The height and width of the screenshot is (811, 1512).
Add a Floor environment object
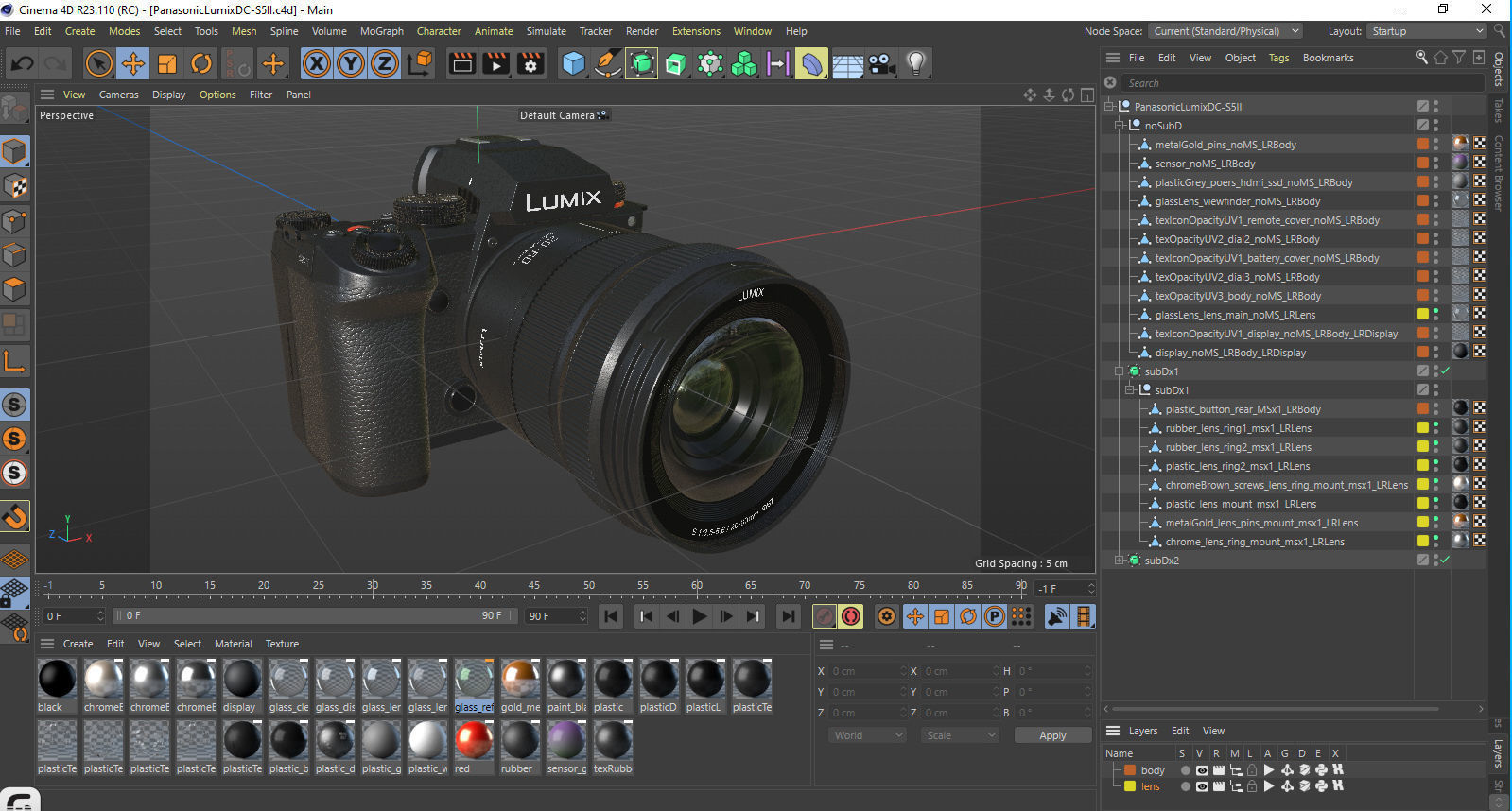[846, 63]
